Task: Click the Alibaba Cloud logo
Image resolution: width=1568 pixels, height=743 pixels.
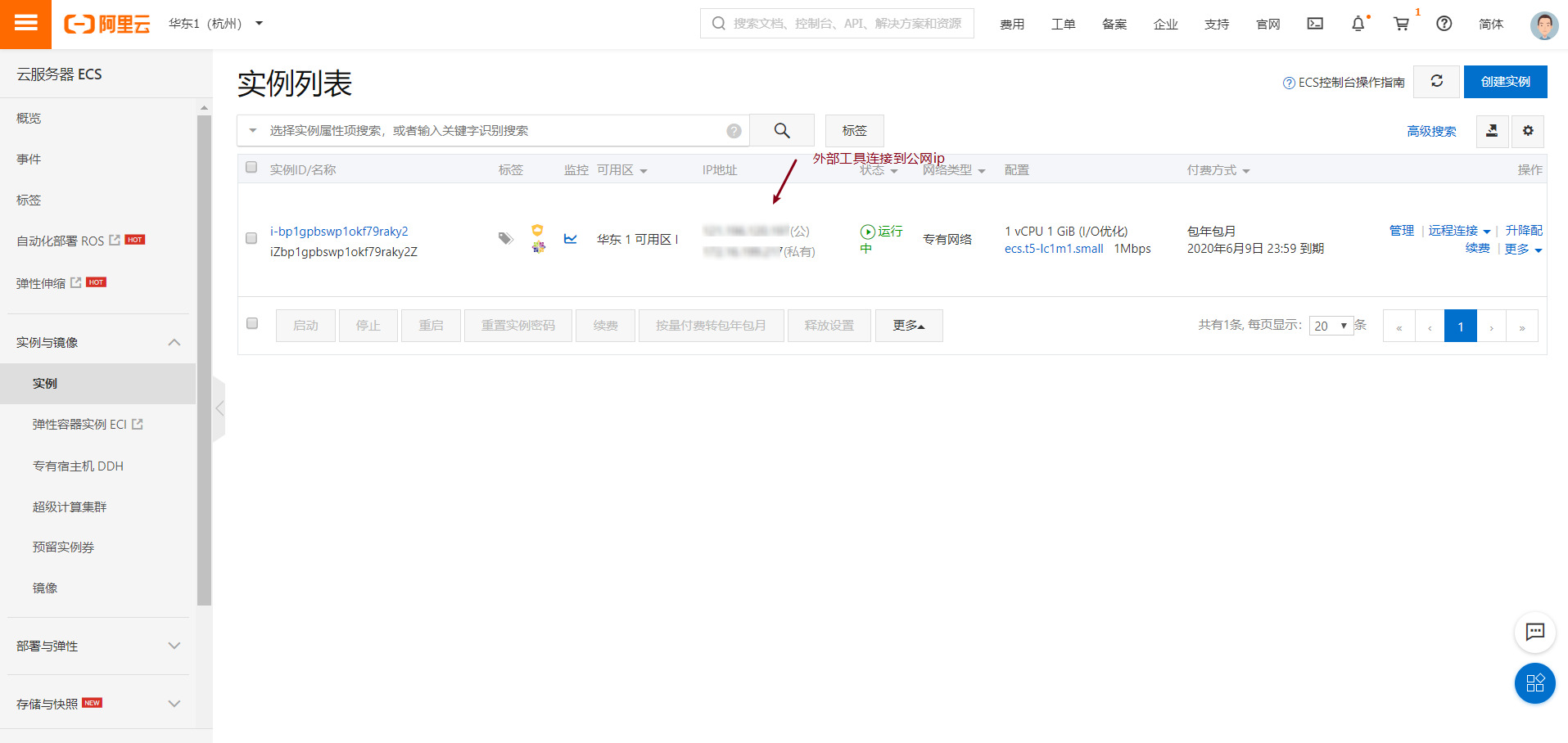Action: [107, 24]
